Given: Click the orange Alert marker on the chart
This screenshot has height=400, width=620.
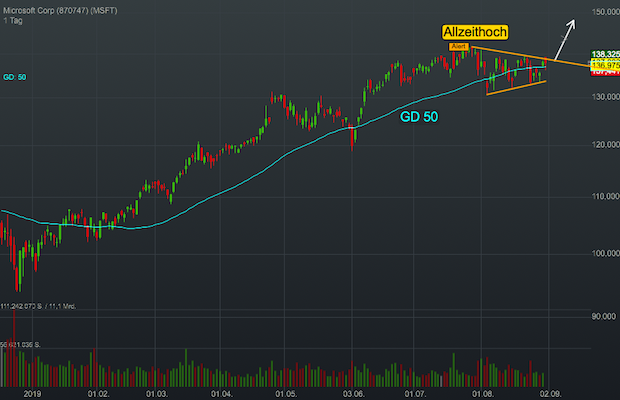Looking at the screenshot, I should click(459, 47).
